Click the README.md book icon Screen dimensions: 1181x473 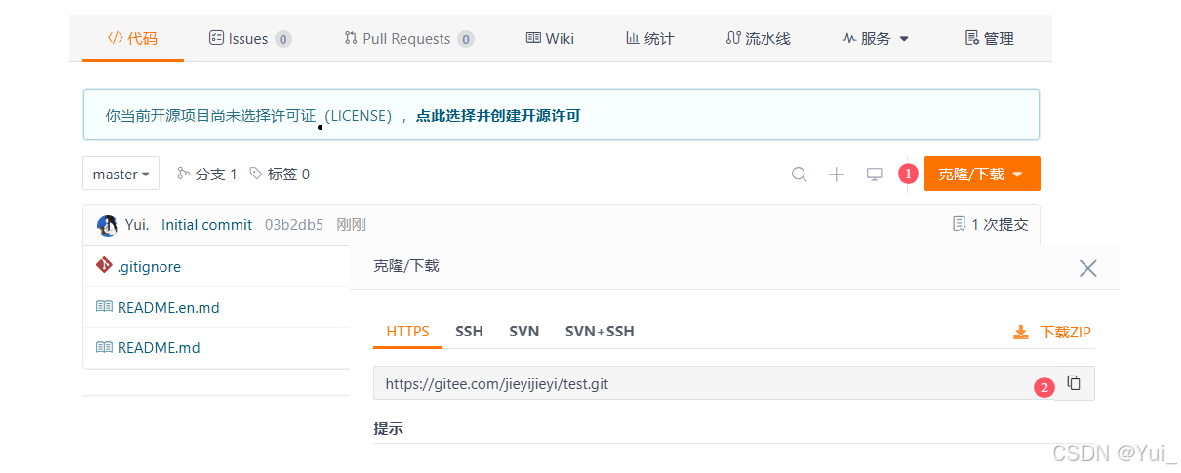tap(104, 347)
